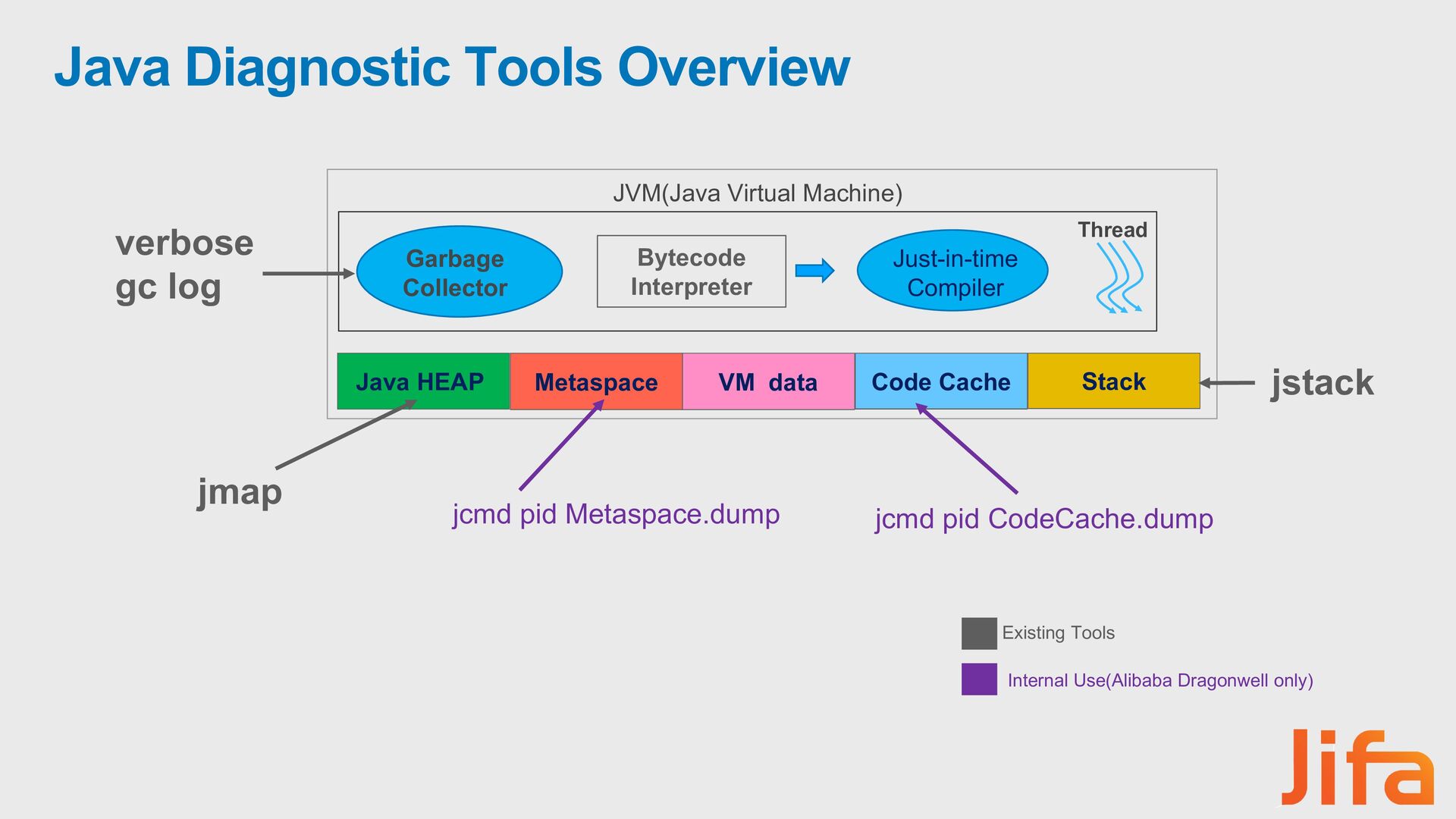Click the verbose gc log text
This screenshot has width=1456, height=819.
pos(184,265)
